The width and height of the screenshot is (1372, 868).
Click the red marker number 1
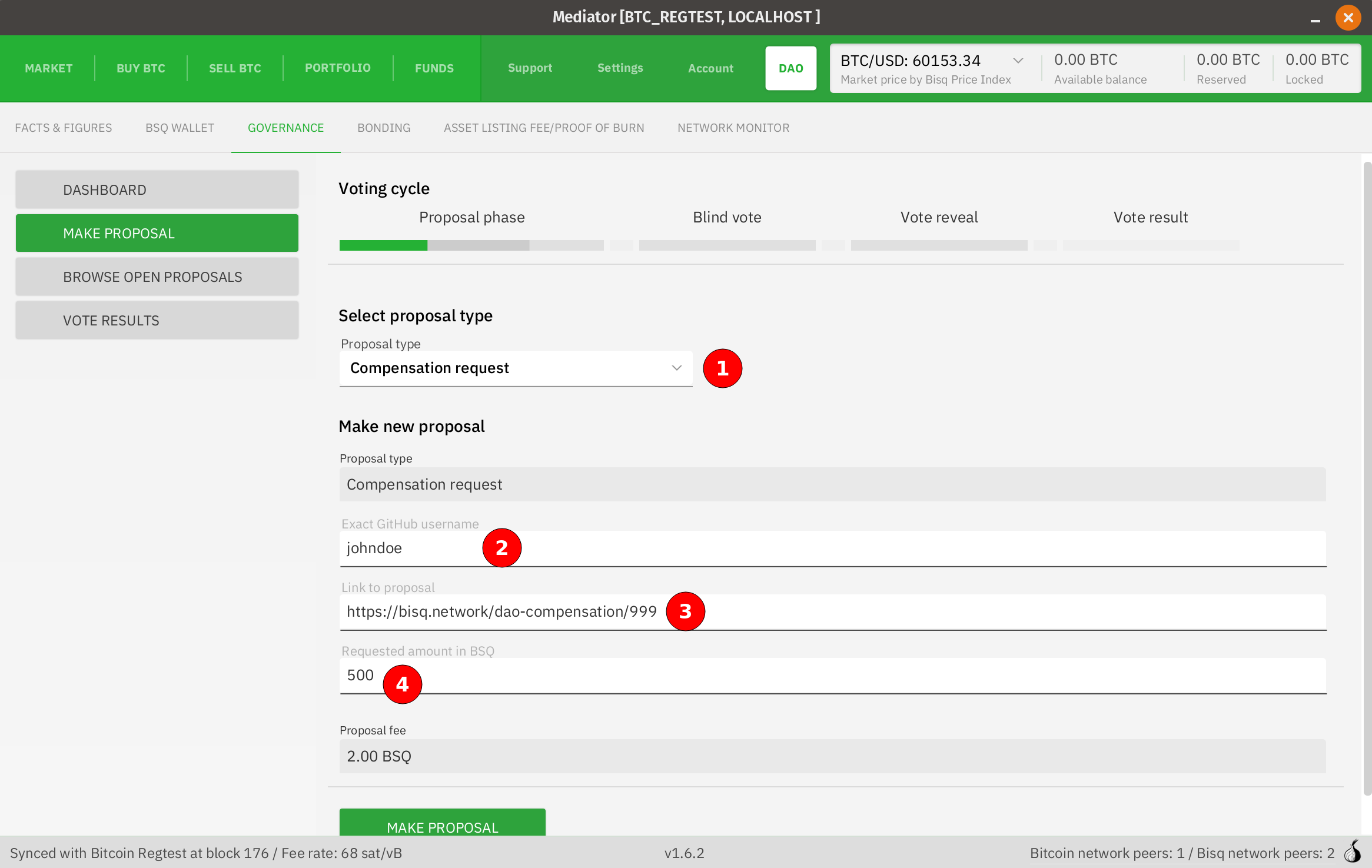click(x=722, y=368)
